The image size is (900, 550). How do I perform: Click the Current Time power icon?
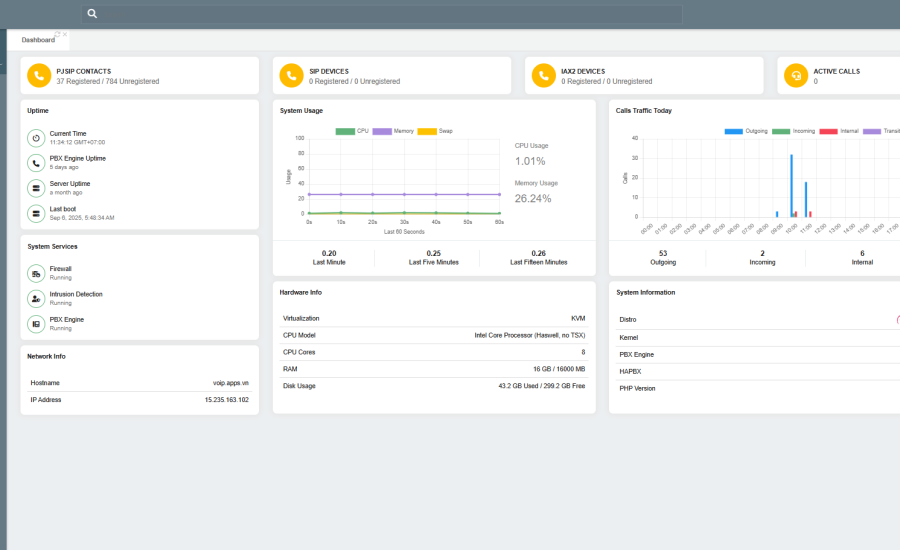(x=36, y=138)
